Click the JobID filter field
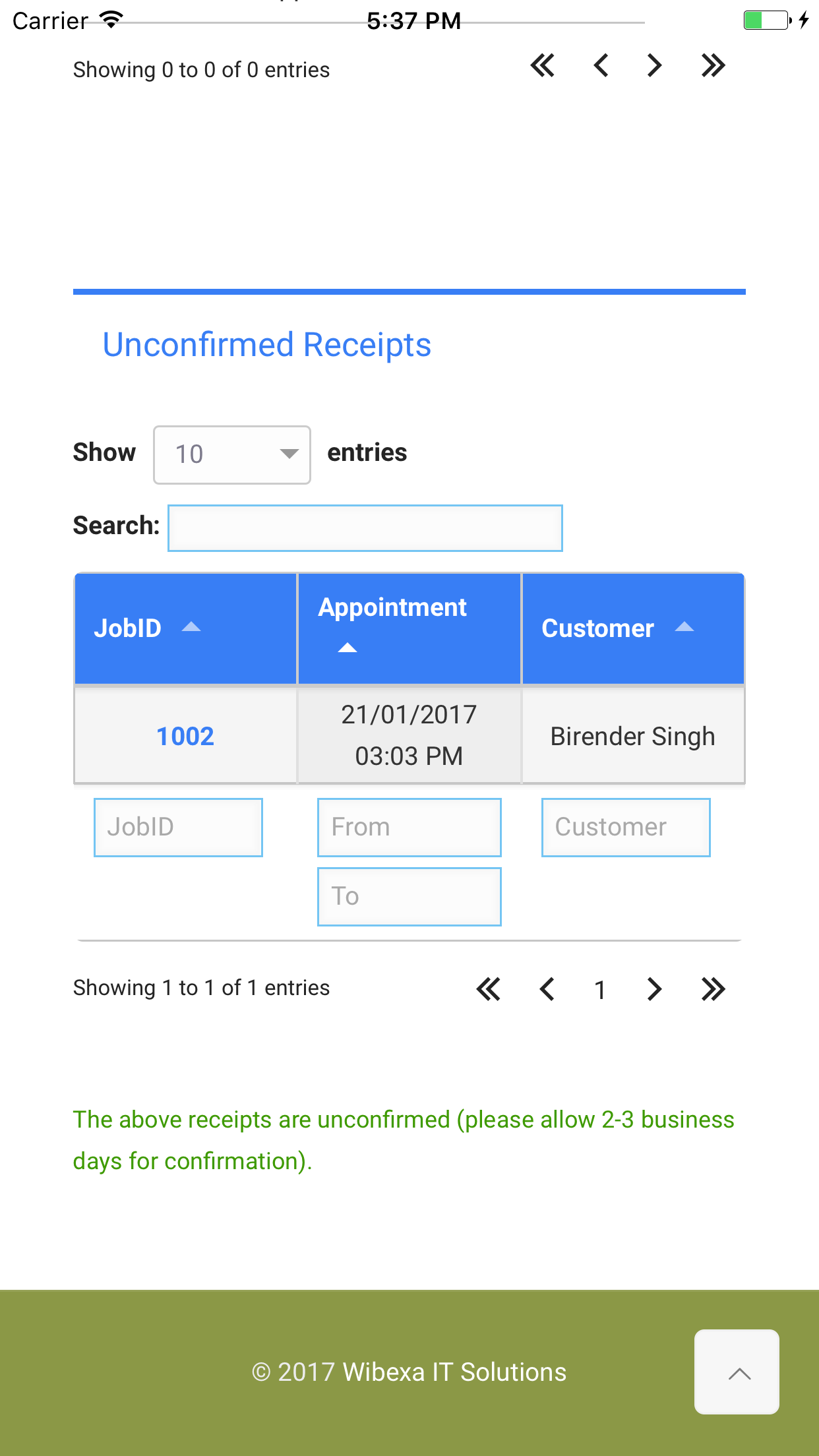The image size is (819, 1456). click(178, 828)
